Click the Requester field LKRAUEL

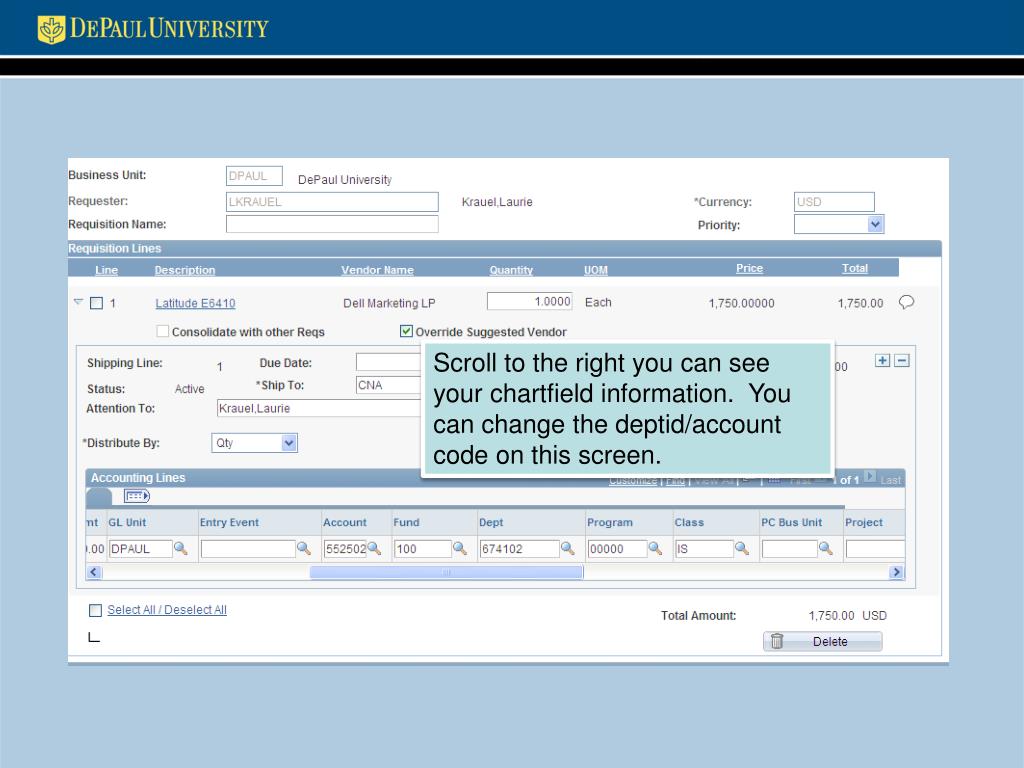point(332,202)
